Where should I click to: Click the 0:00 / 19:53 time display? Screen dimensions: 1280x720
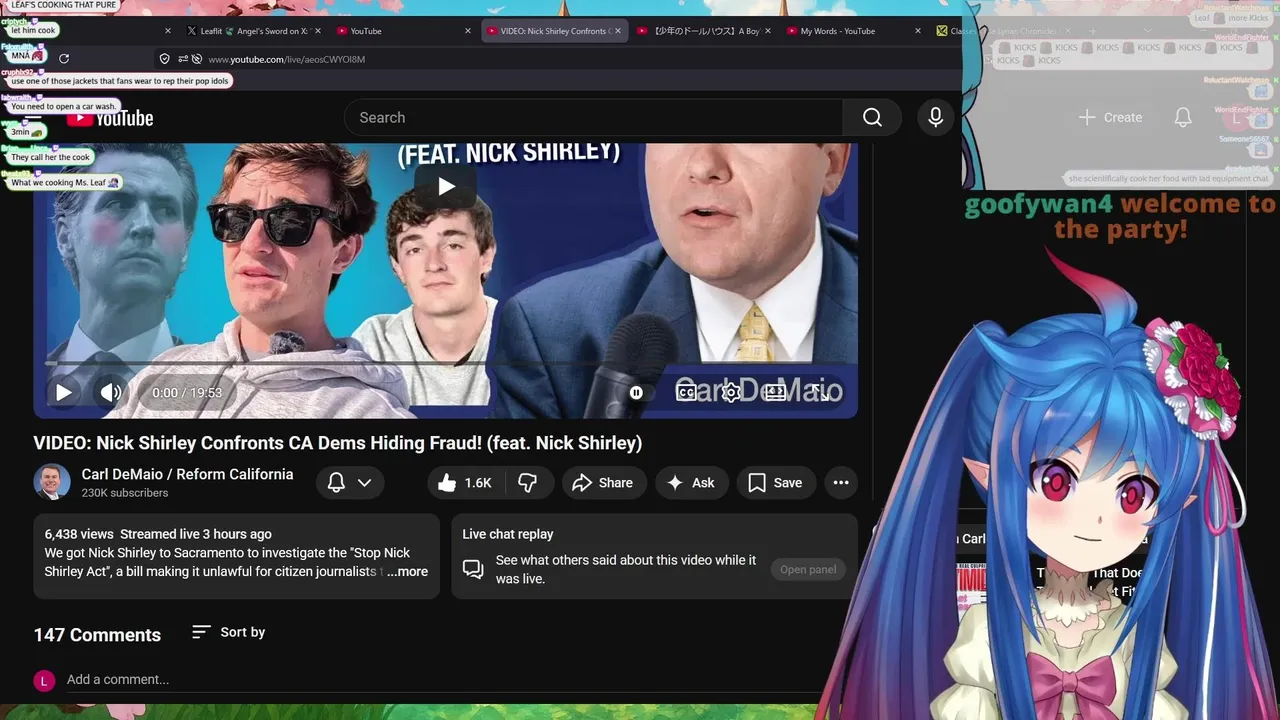point(187,393)
